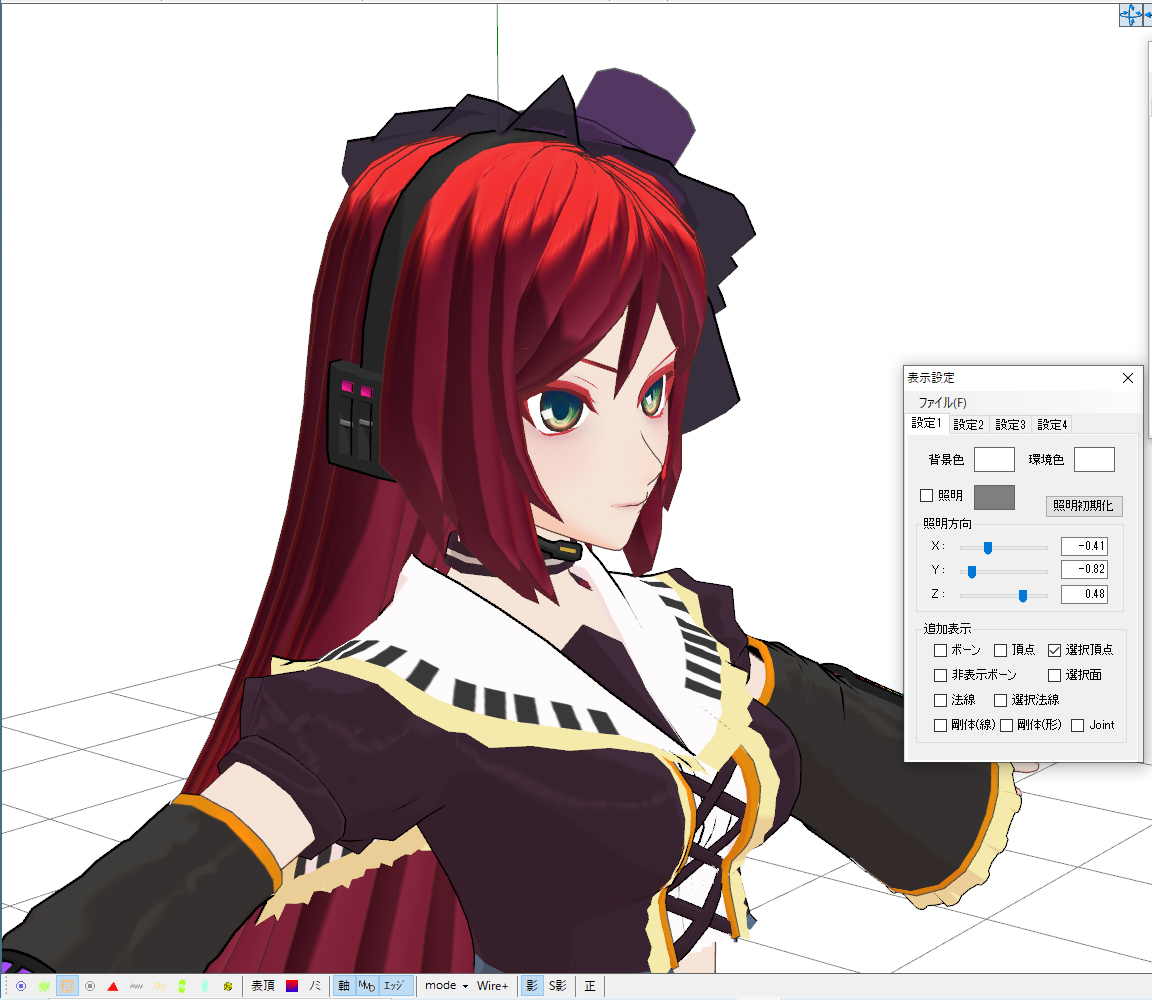Toggle the エッジ edge display button

click(394, 986)
